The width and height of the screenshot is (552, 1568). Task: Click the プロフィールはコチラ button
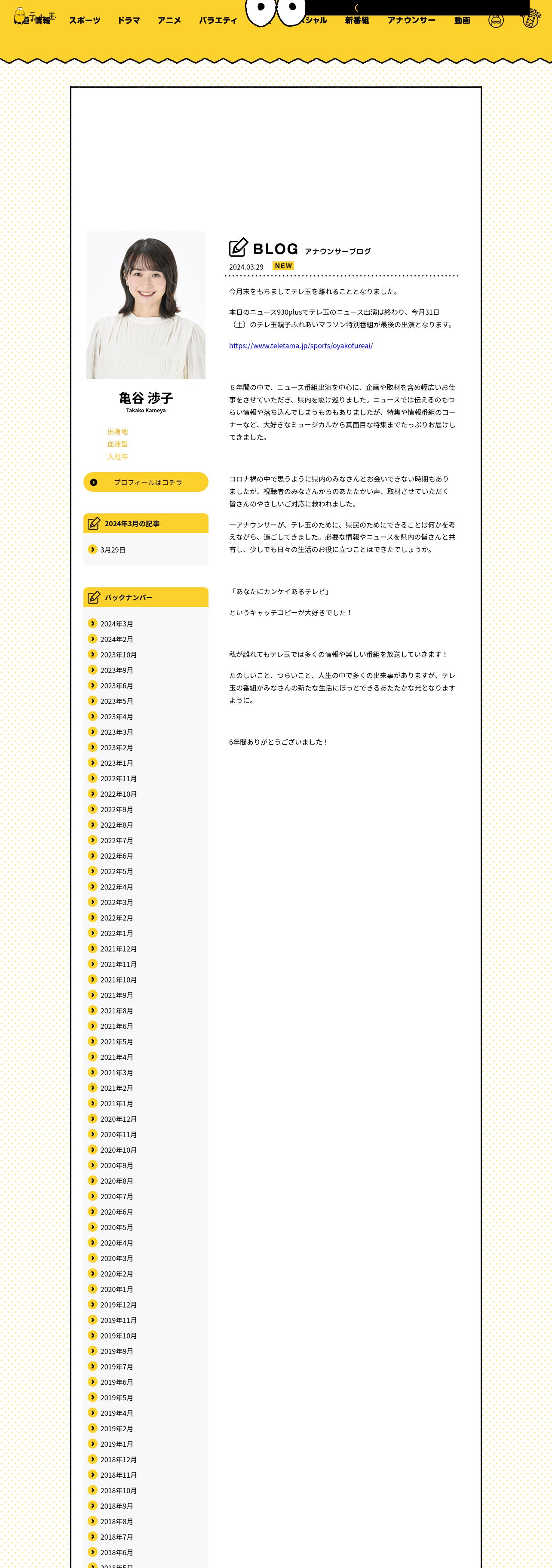point(145,482)
